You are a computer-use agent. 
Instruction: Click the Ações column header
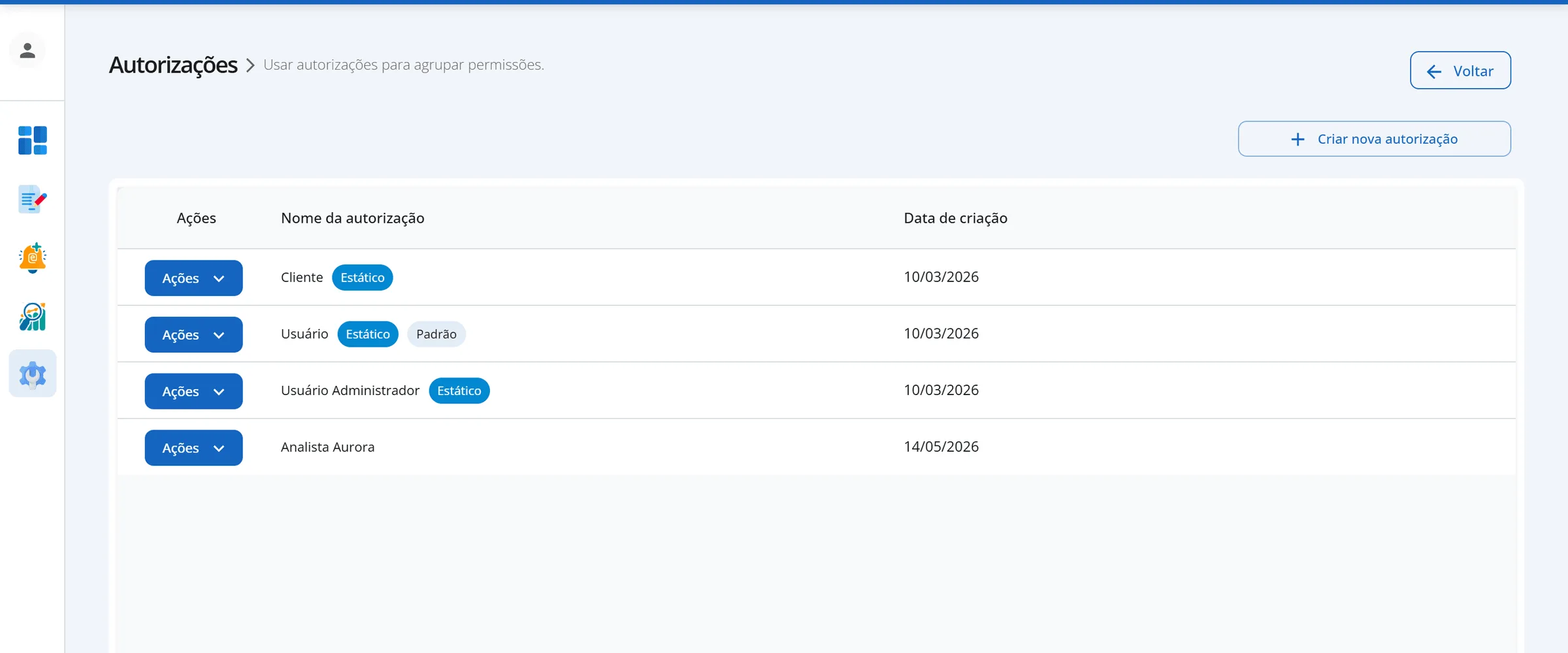point(197,218)
